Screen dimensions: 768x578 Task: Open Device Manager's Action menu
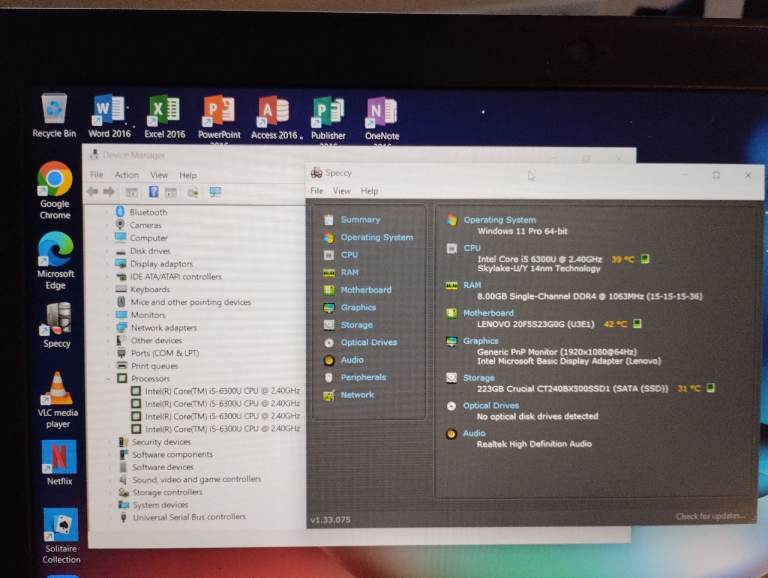126,175
